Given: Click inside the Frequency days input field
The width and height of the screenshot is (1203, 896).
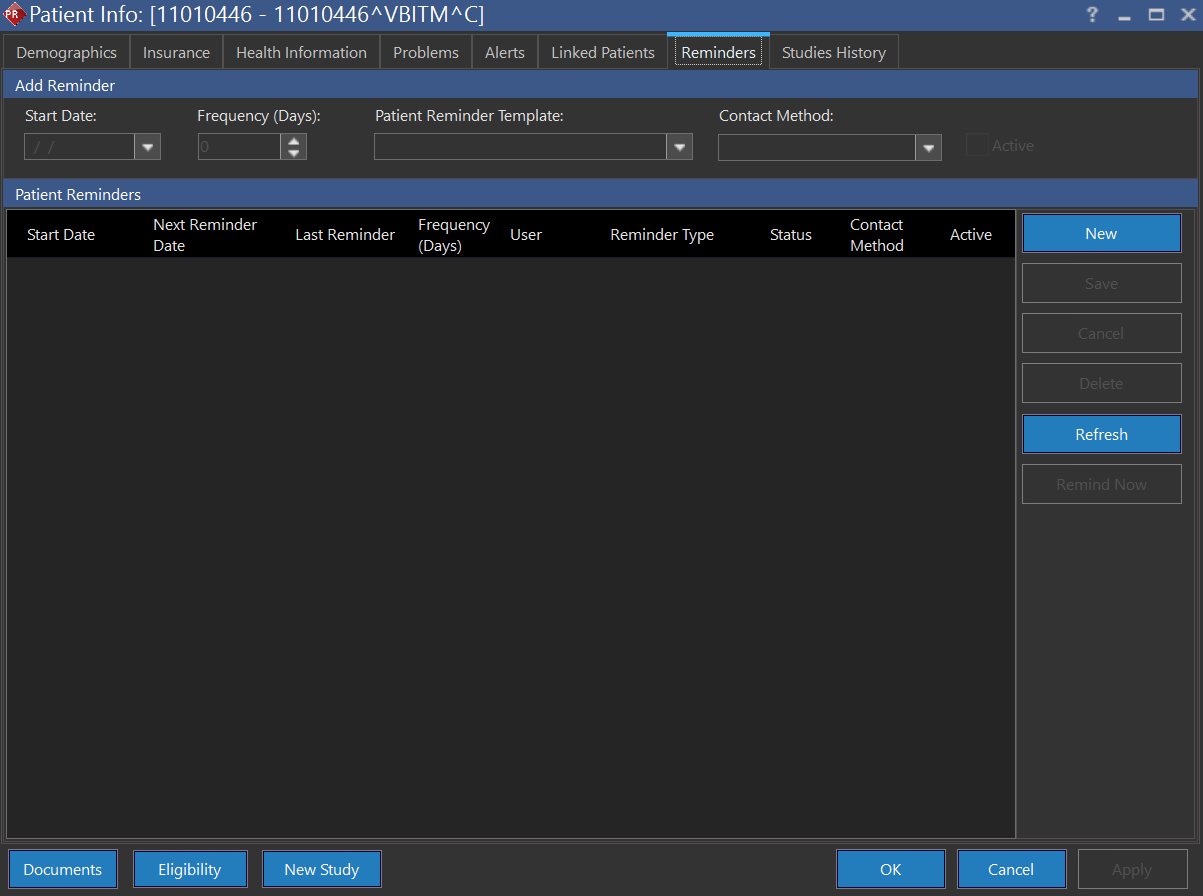Looking at the screenshot, I should [238, 146].
